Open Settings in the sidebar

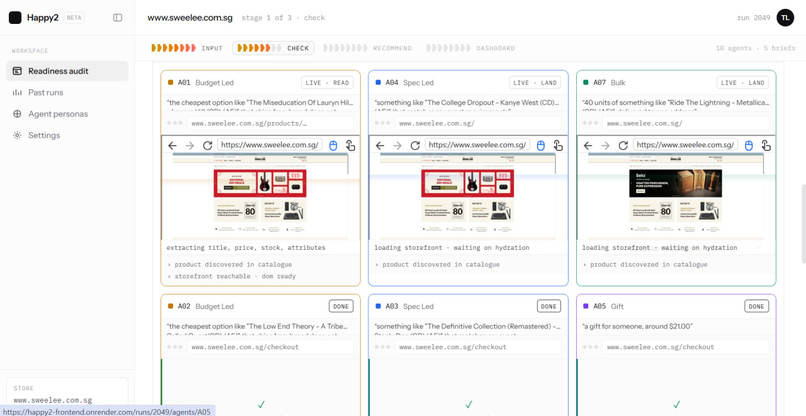tap(67, 135)
